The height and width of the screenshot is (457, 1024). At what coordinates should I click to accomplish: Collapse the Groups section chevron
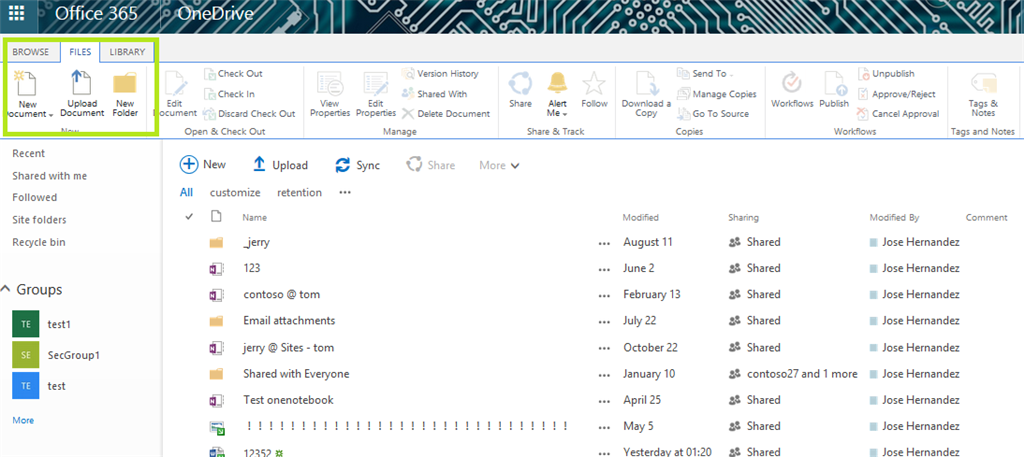pyautogui.click(x=6, y=289)
